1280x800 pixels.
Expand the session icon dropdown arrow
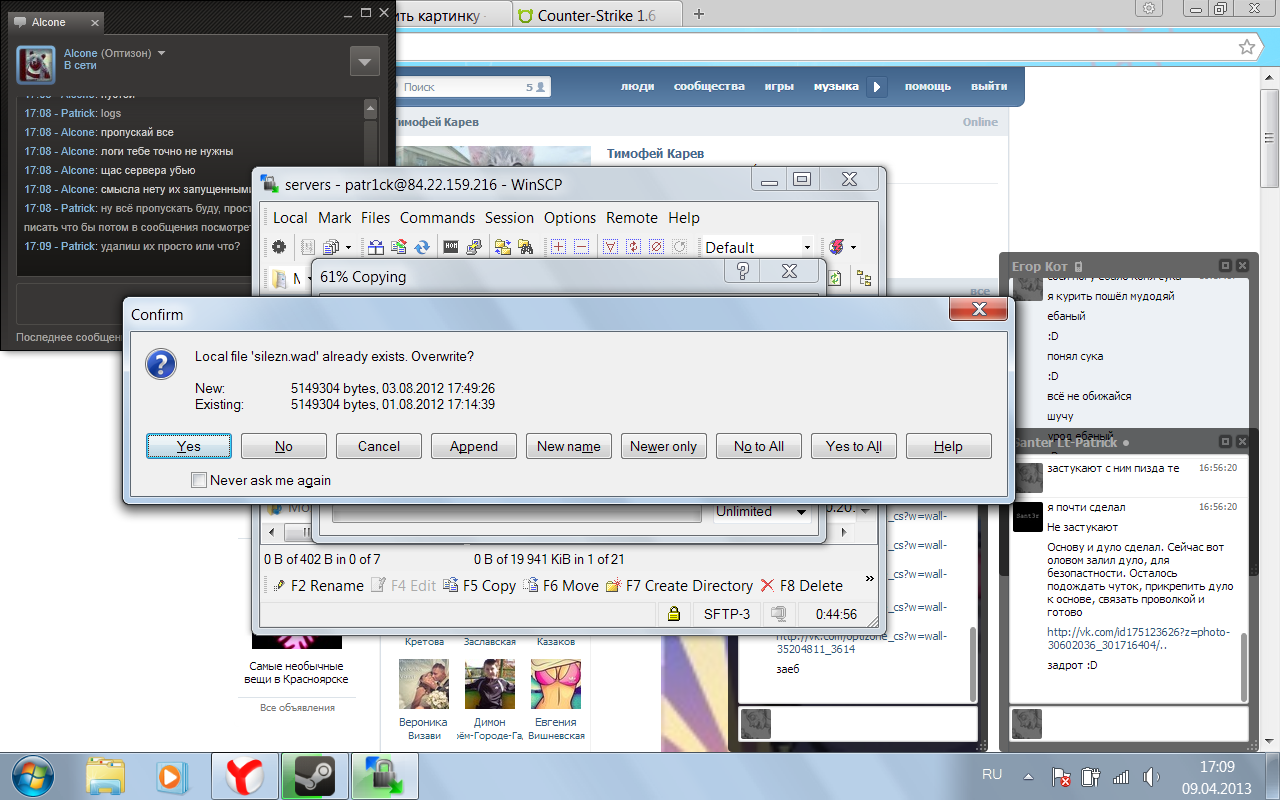pyautogui.click(x=853, y=247)
